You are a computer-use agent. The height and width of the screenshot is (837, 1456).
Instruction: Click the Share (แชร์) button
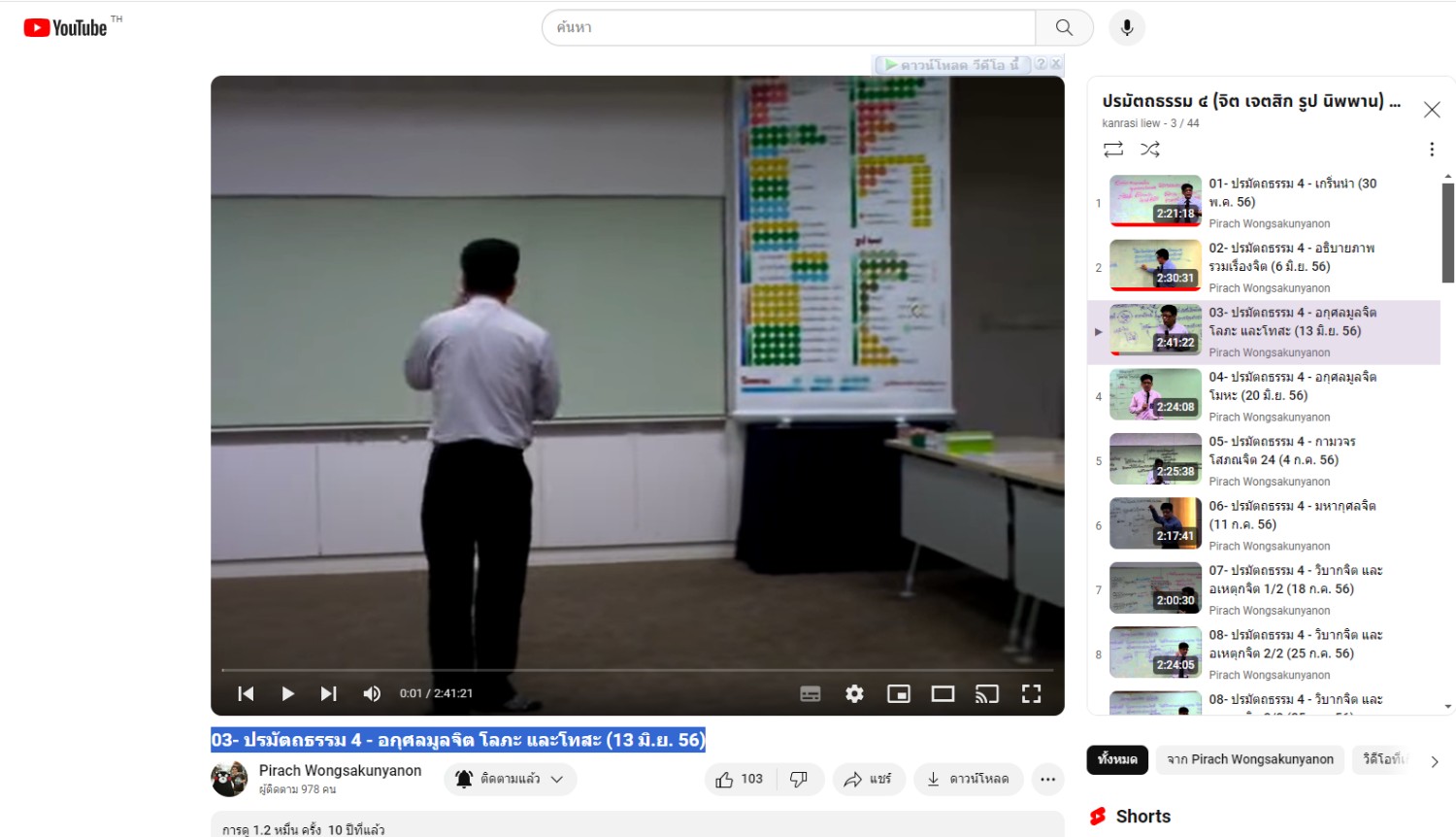(x=869, y=779)
